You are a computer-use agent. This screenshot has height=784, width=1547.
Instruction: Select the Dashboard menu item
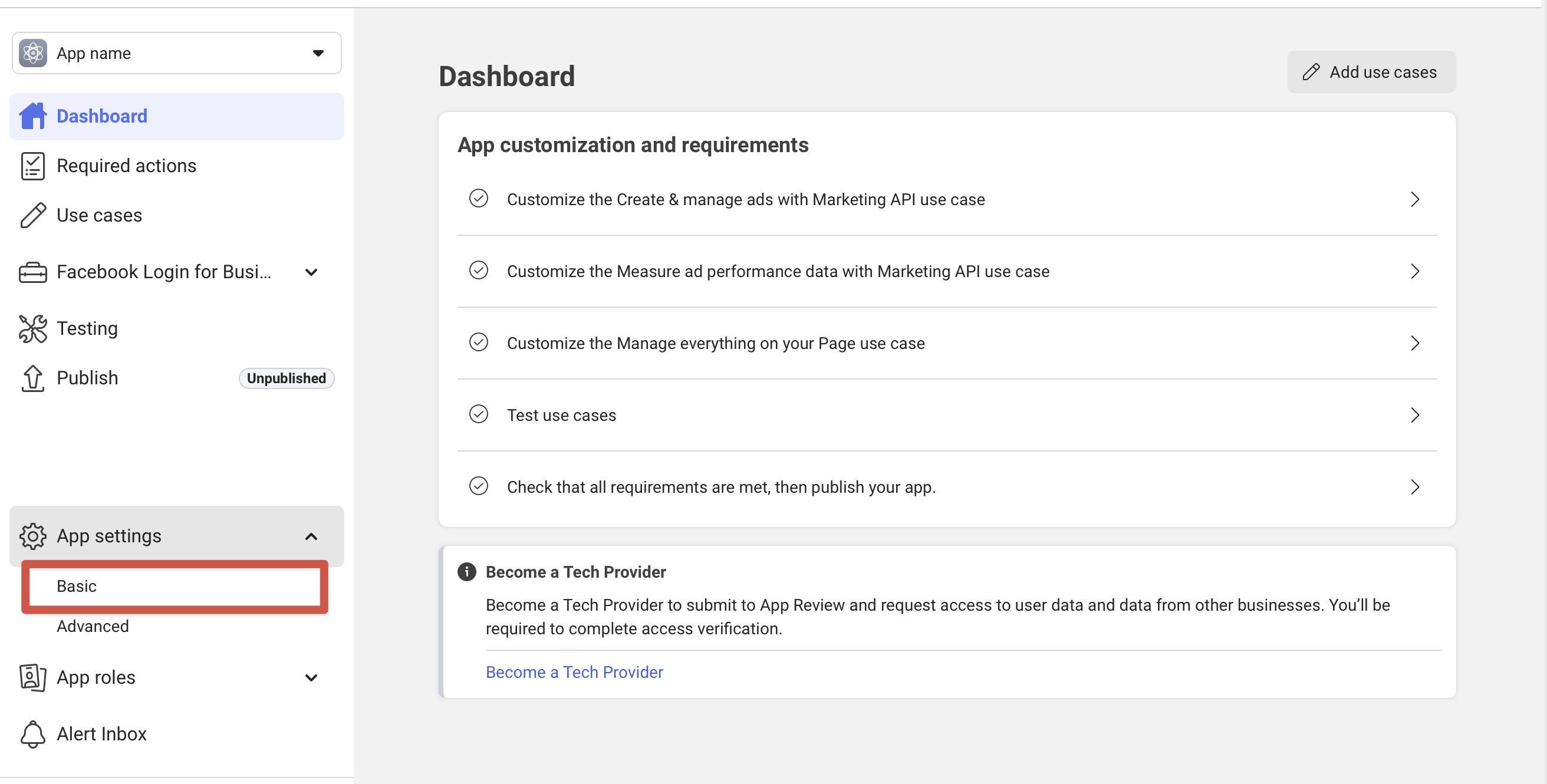[176, 117]
